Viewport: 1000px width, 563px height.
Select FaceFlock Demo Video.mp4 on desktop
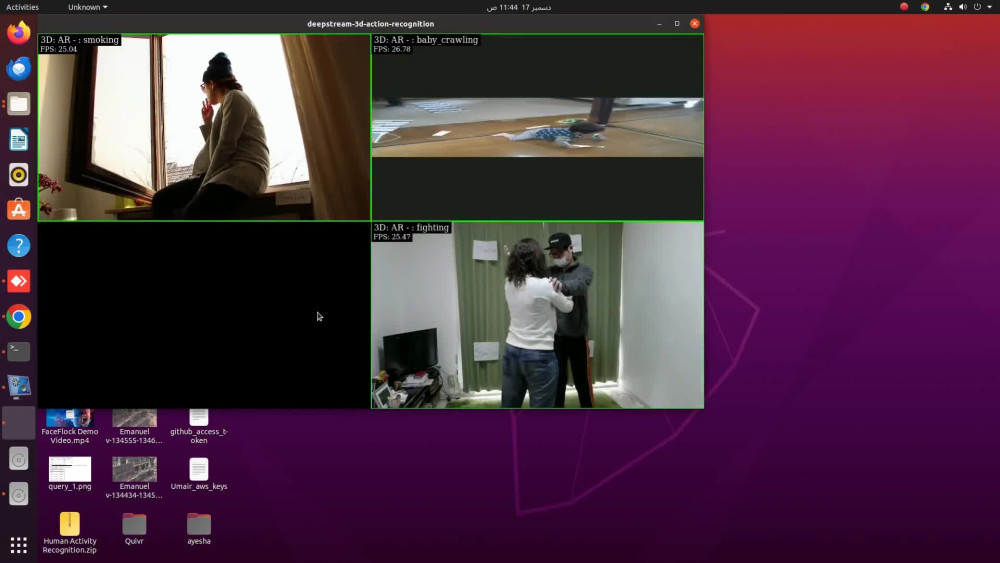pyautogui.click(x=70, y=427)
